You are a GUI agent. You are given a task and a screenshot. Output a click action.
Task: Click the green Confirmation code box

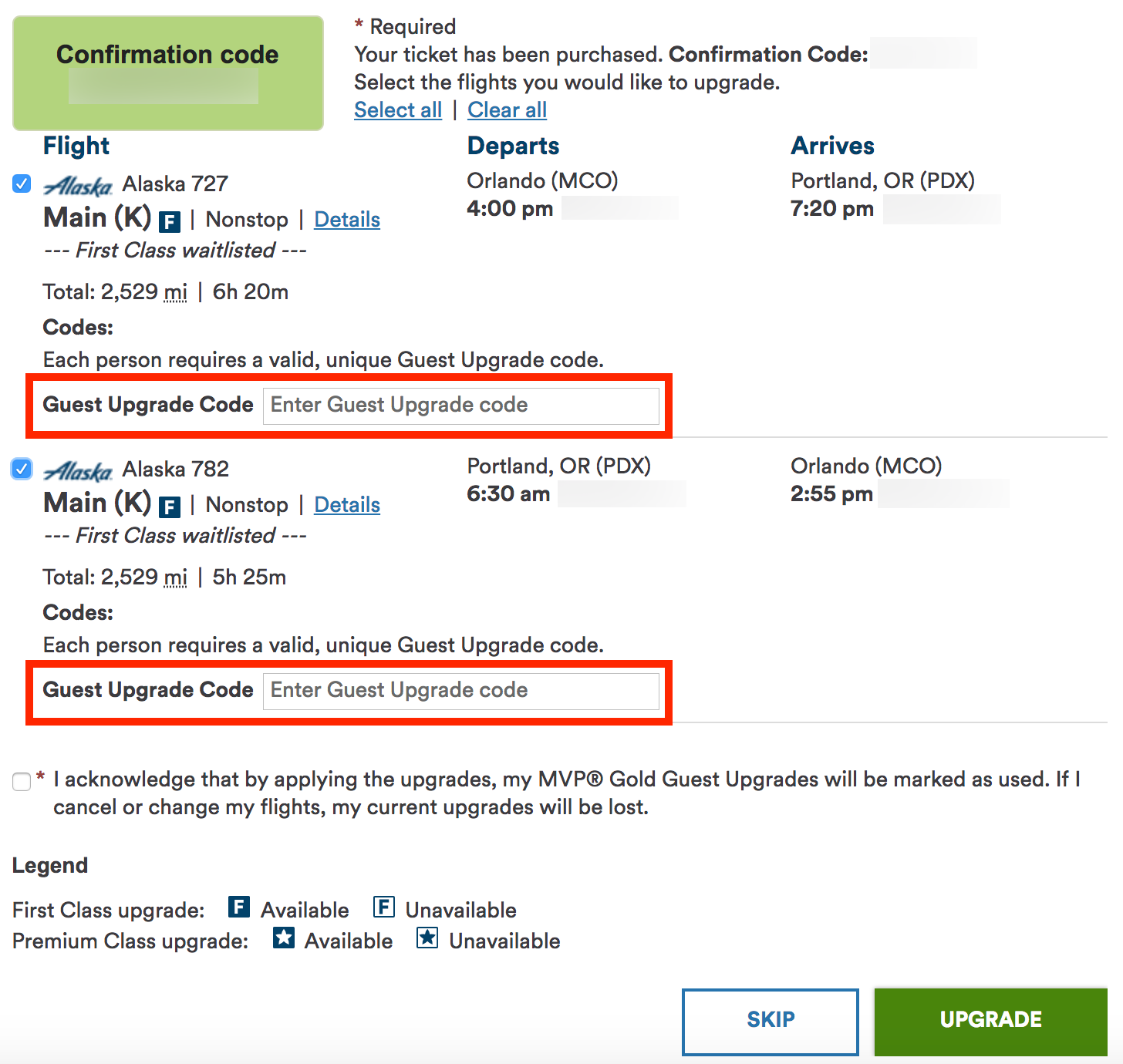pos(167,72)
